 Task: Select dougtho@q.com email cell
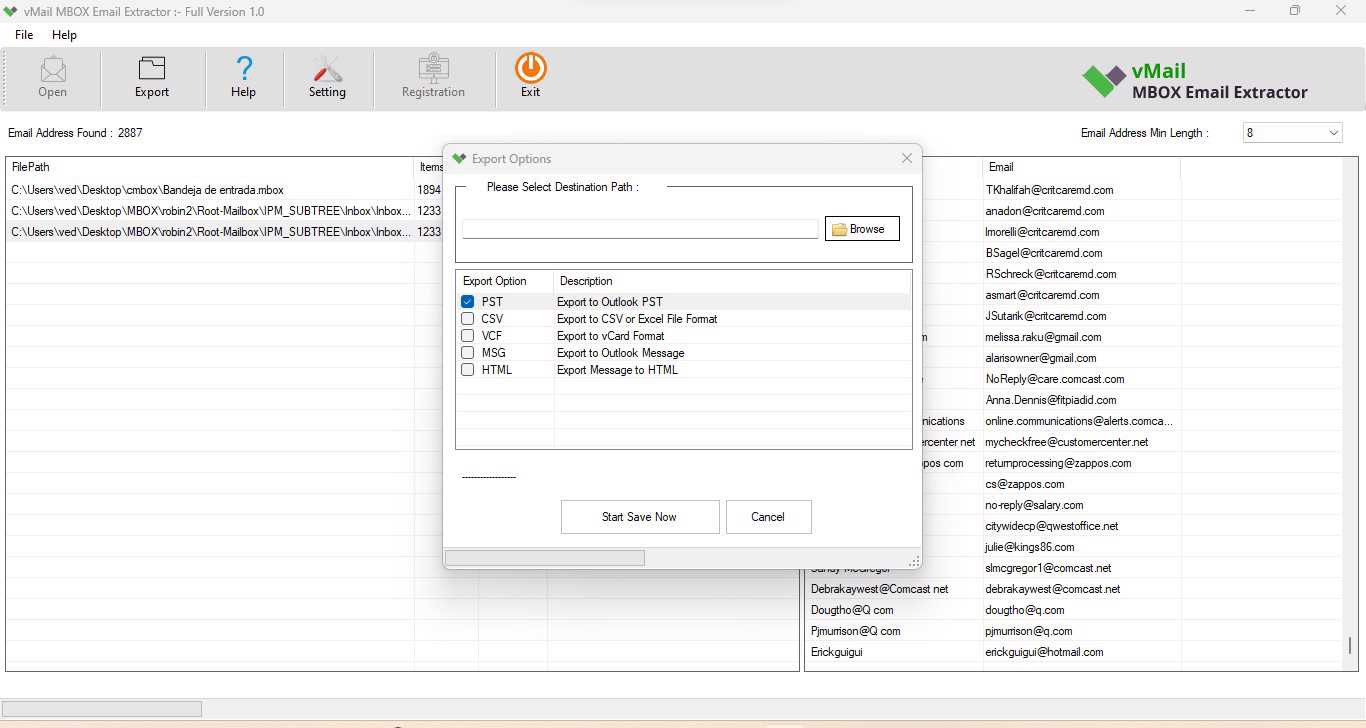[1025, 610]
